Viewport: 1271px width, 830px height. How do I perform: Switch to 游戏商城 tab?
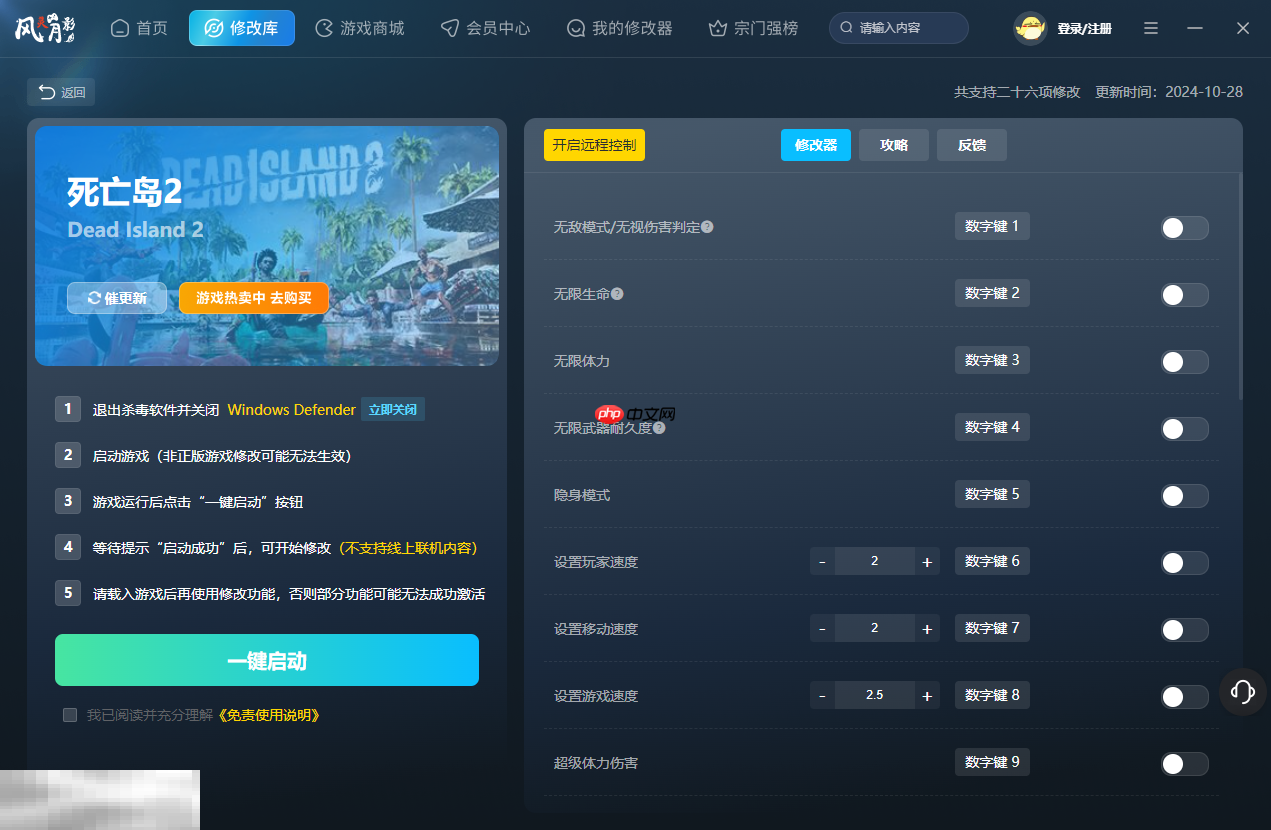click(359, 28)
